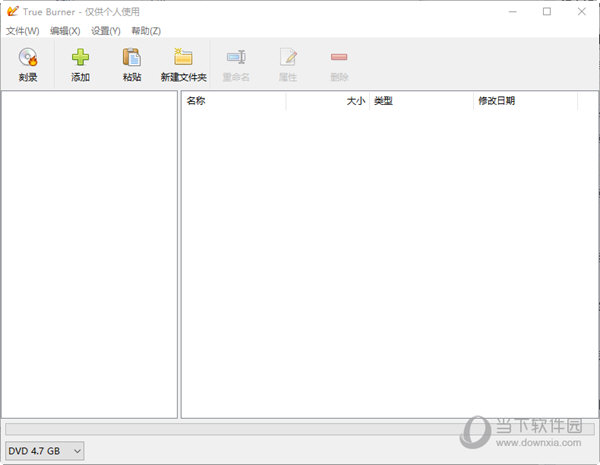Click the red minus Delete (删除) icon

(339, 57)
